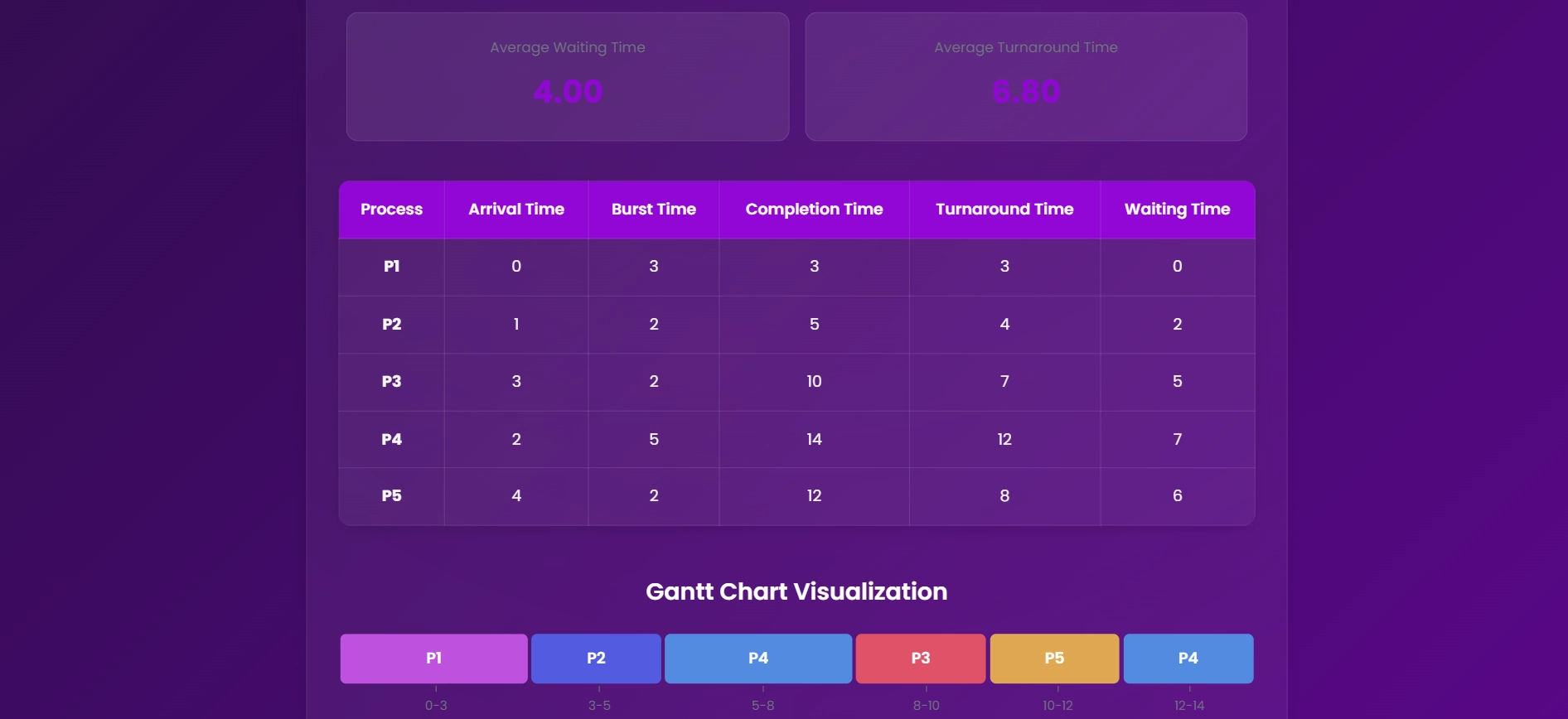Click the Completion Time column header
Viewport: 1568px width, 719px height.
coord(814,210)
